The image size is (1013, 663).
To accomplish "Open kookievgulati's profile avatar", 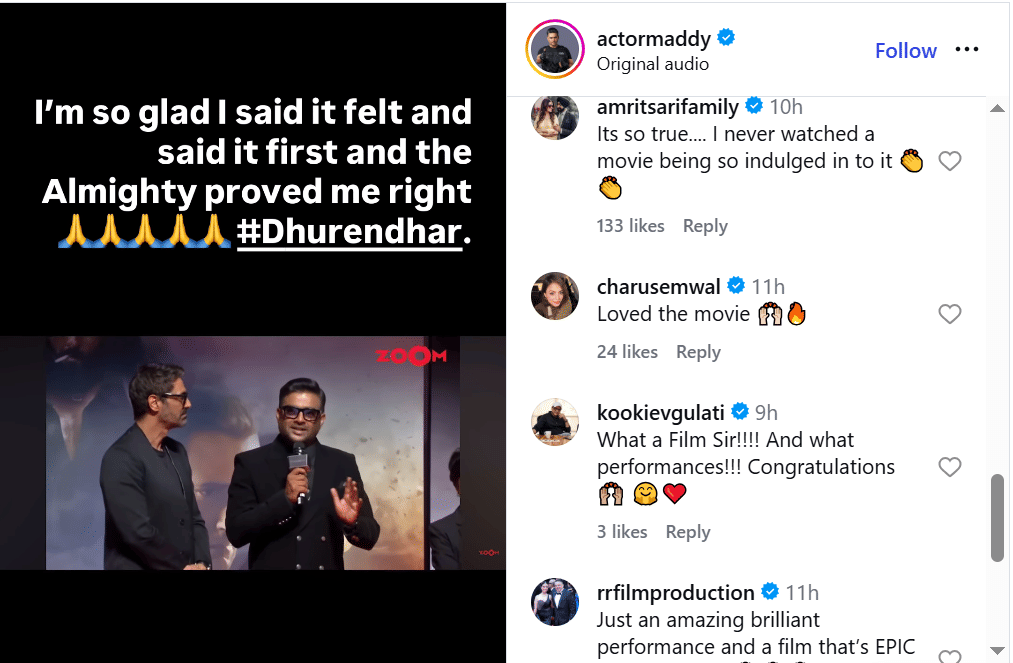I will [x=554, y=422].
